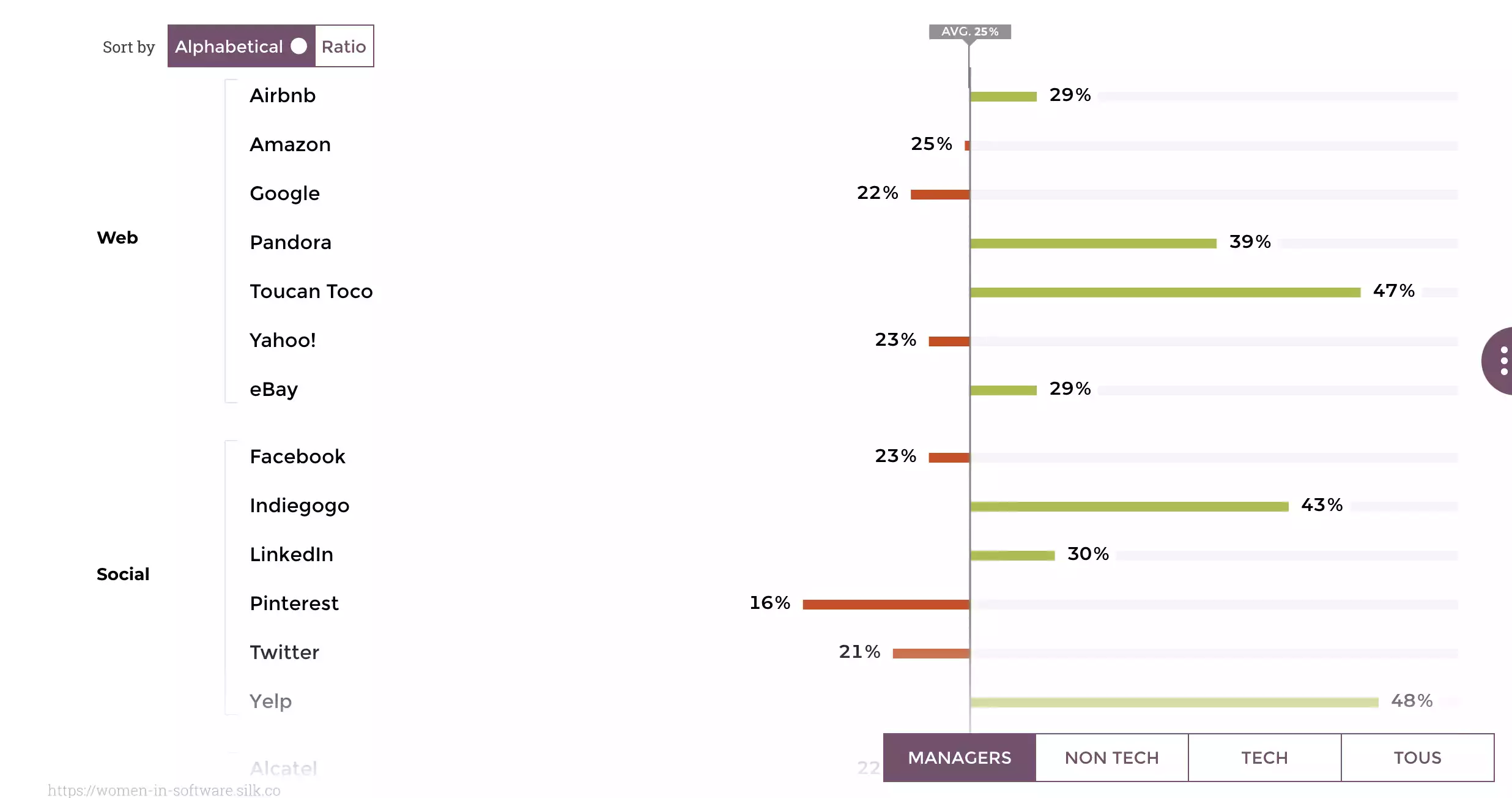Click the AVG. 25% marker label
Image resolution: width=1512 pixels, height=798 pixels.
969,32
